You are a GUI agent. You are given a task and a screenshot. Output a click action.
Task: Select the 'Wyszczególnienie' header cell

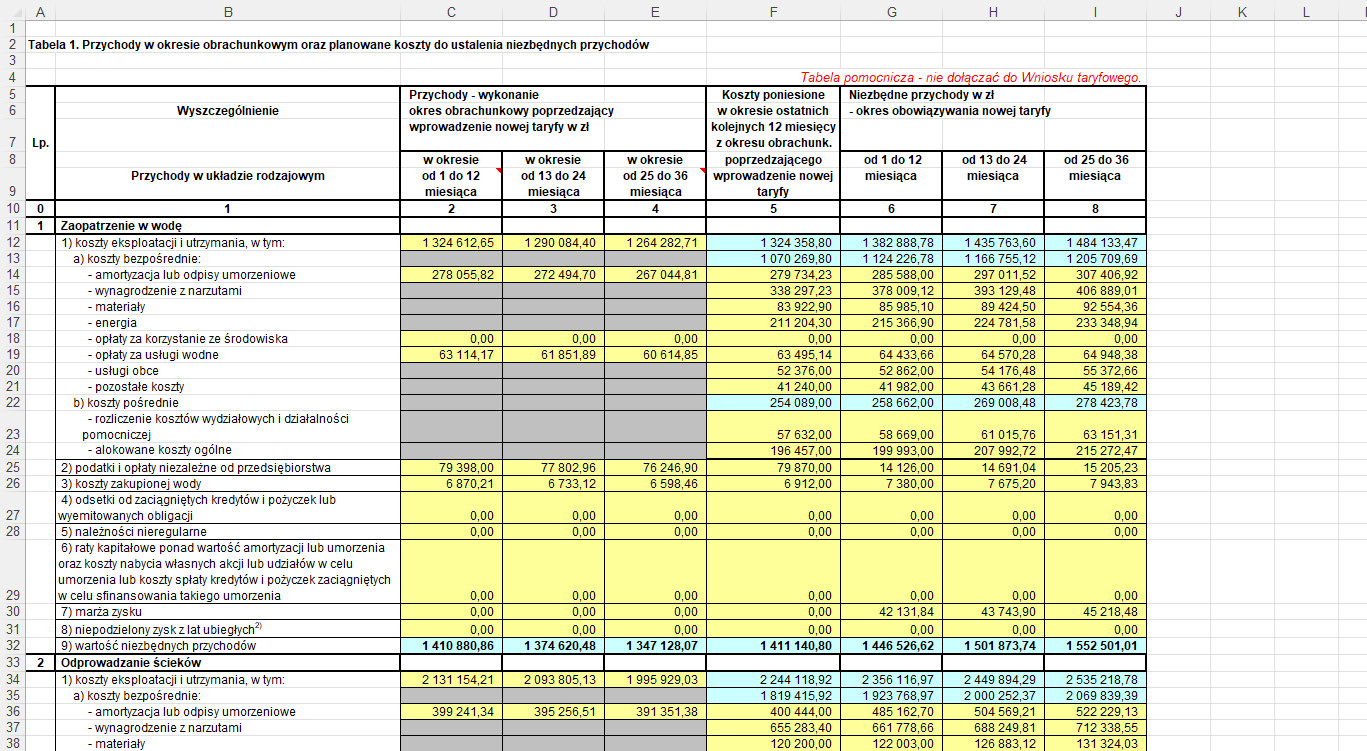228,111
